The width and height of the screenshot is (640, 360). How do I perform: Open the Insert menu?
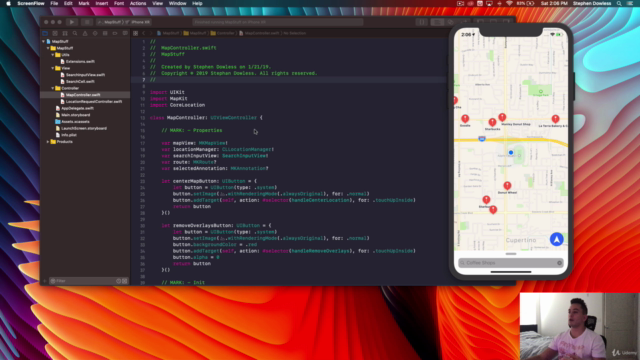[102, 3]
